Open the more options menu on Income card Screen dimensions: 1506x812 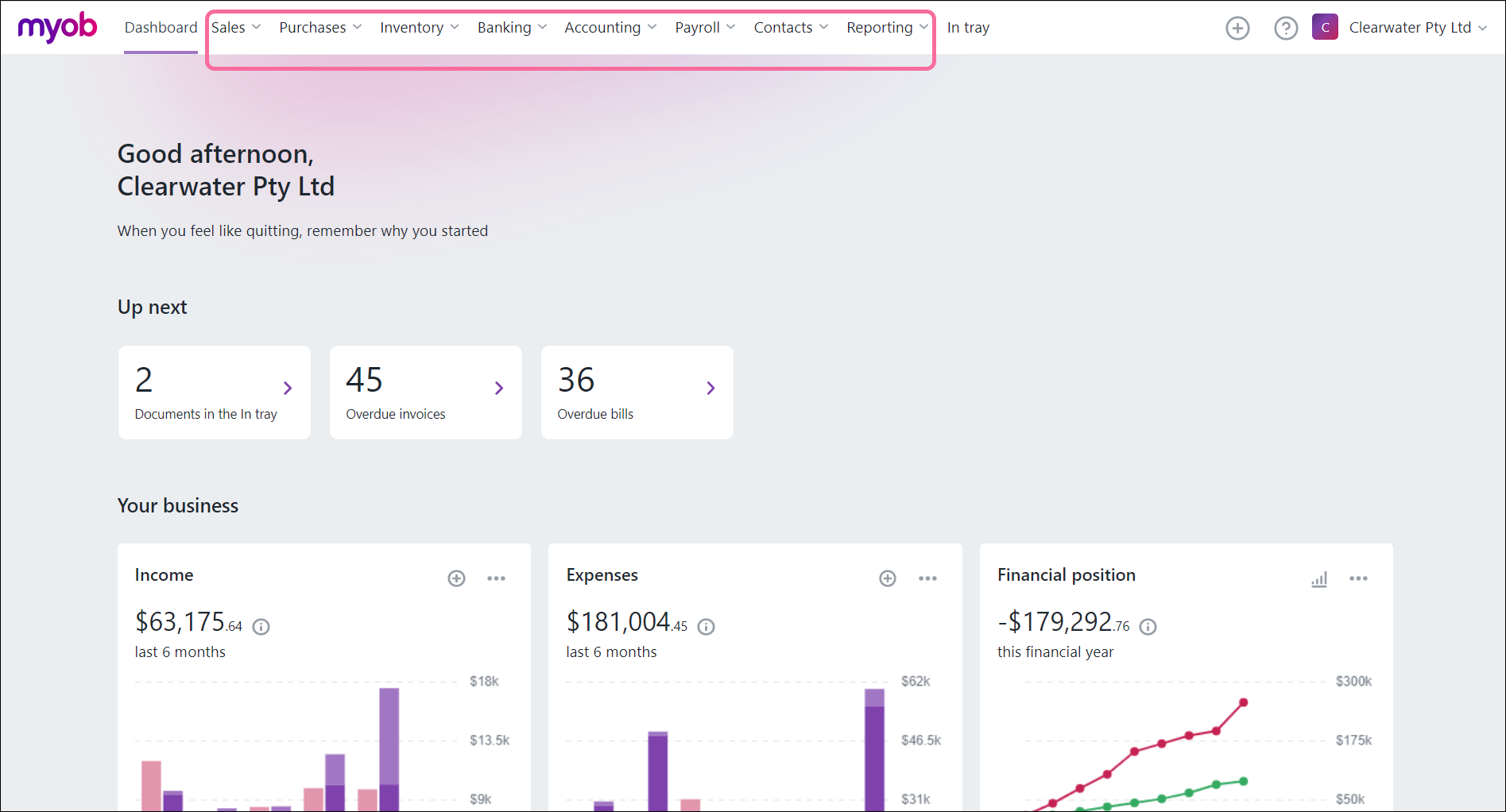pyautogui.click(x=497, y=578)
